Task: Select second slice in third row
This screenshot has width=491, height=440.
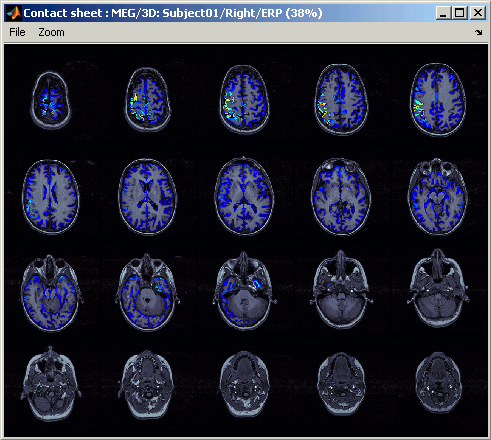Action: [x=147, y=292]
